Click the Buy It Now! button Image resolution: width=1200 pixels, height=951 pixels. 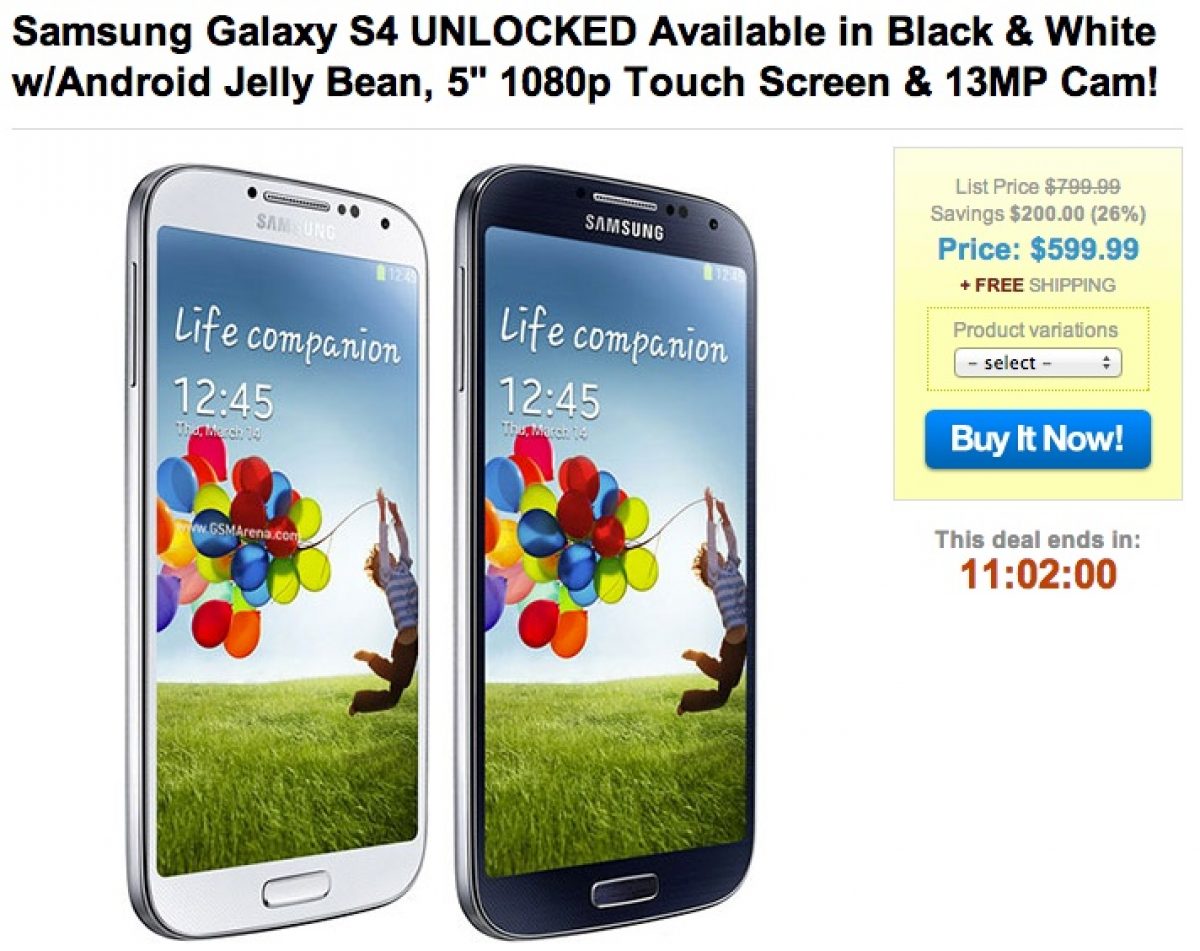tap(1037, 439)
